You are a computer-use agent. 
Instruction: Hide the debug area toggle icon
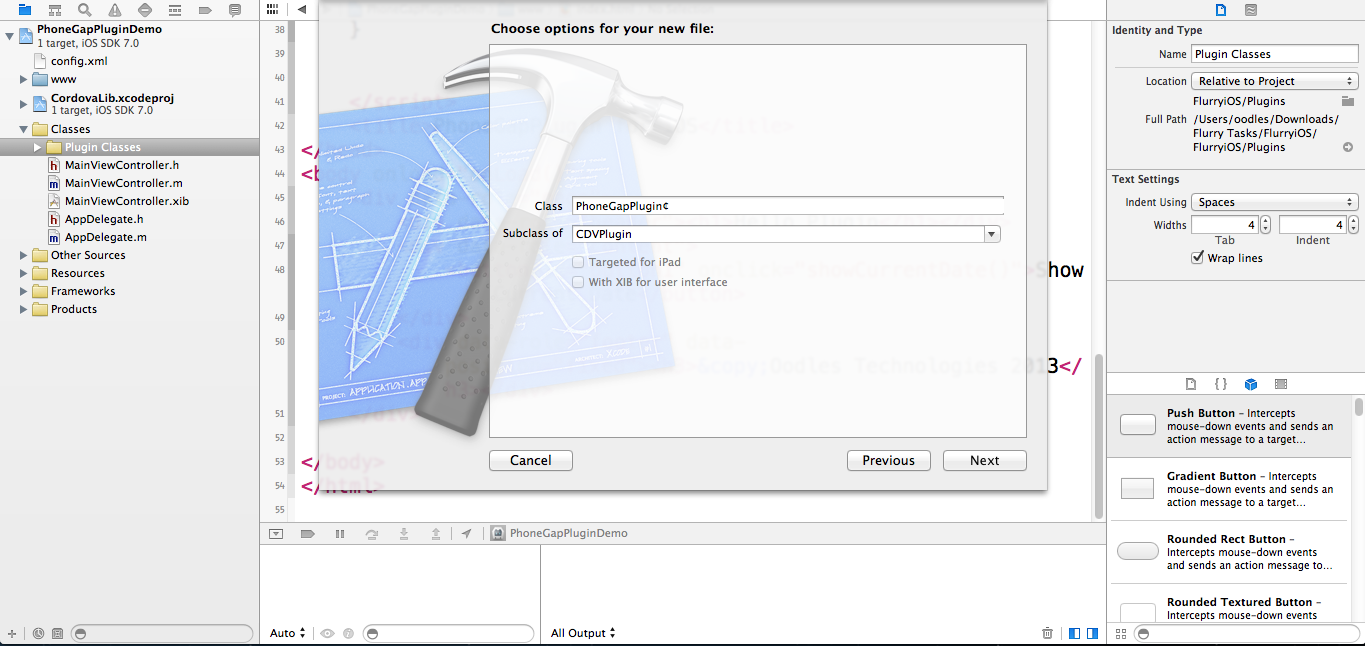point(276,534)
